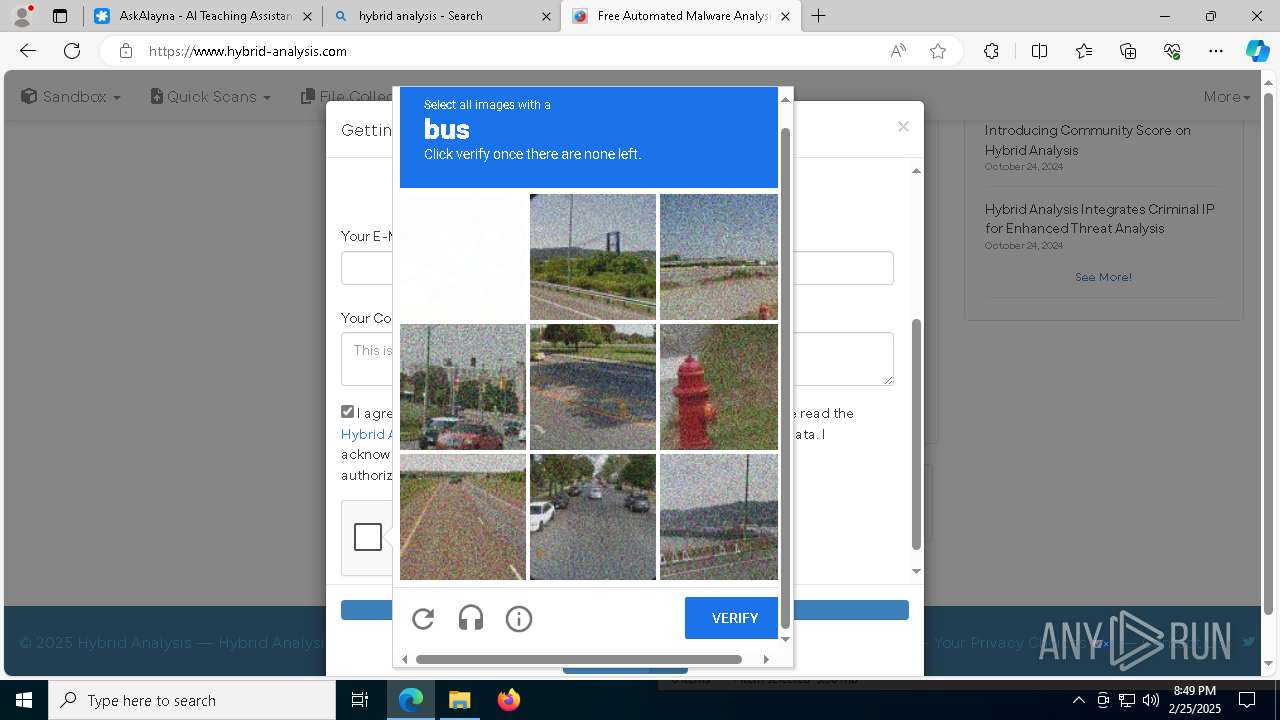Toggle read aloud in address bar
Viewport: 1280px width, 720px height.
898,51
